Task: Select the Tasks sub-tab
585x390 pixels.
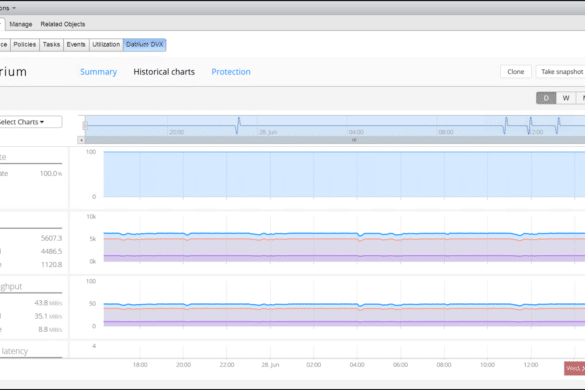Action: point(51,44)
